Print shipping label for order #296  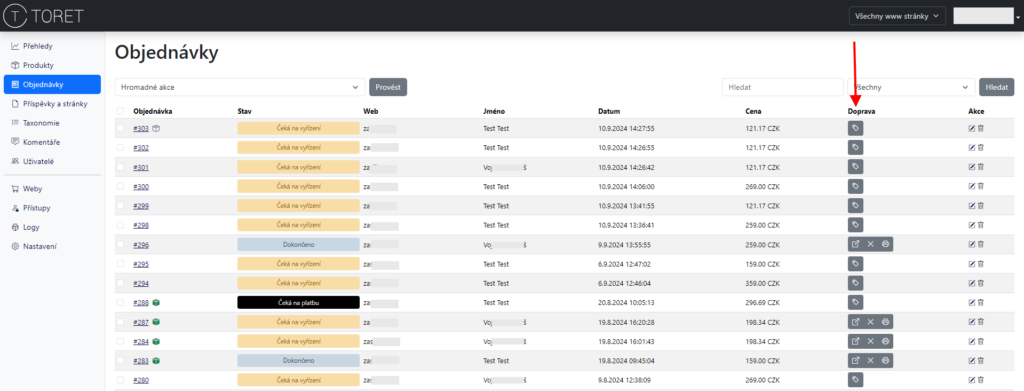coord(885,244)
